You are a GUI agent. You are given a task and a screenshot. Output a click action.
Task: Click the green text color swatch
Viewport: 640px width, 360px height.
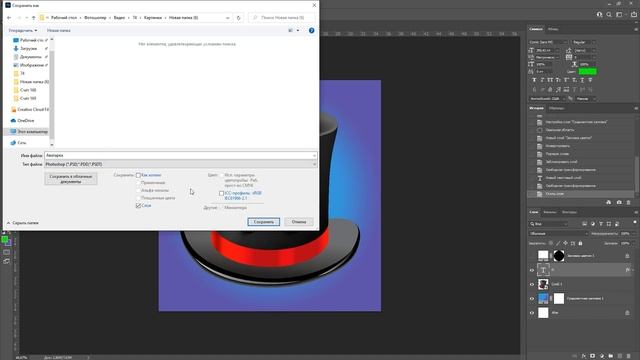588,71
